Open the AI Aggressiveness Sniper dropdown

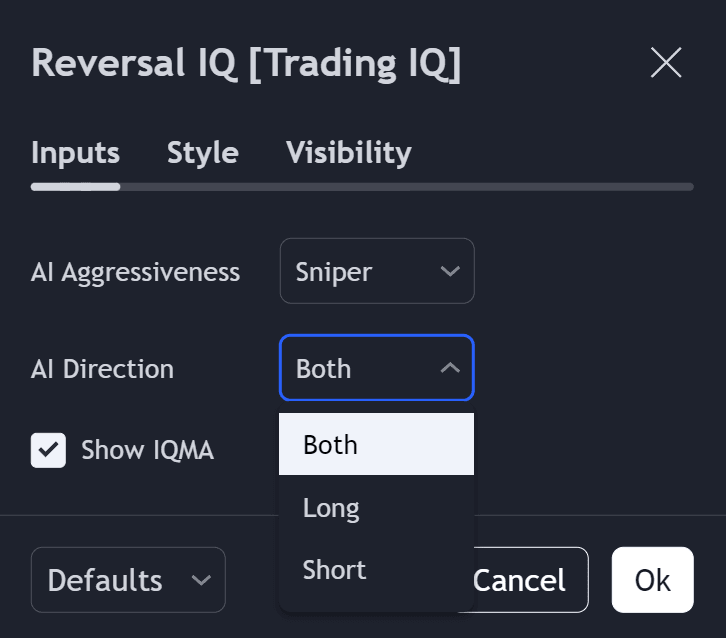click(376, 271)
